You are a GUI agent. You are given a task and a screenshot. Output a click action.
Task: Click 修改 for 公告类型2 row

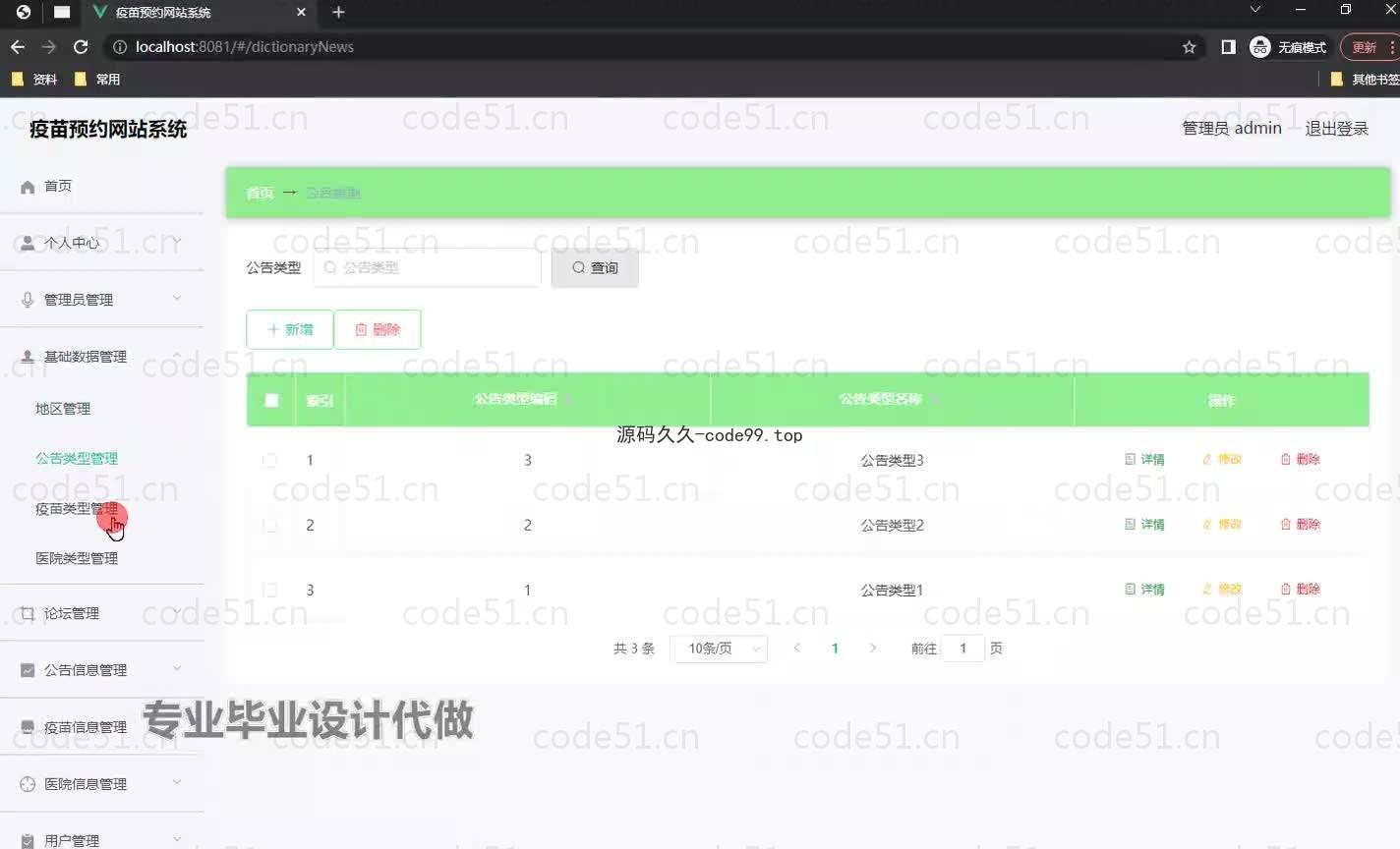pos(1222,524)
